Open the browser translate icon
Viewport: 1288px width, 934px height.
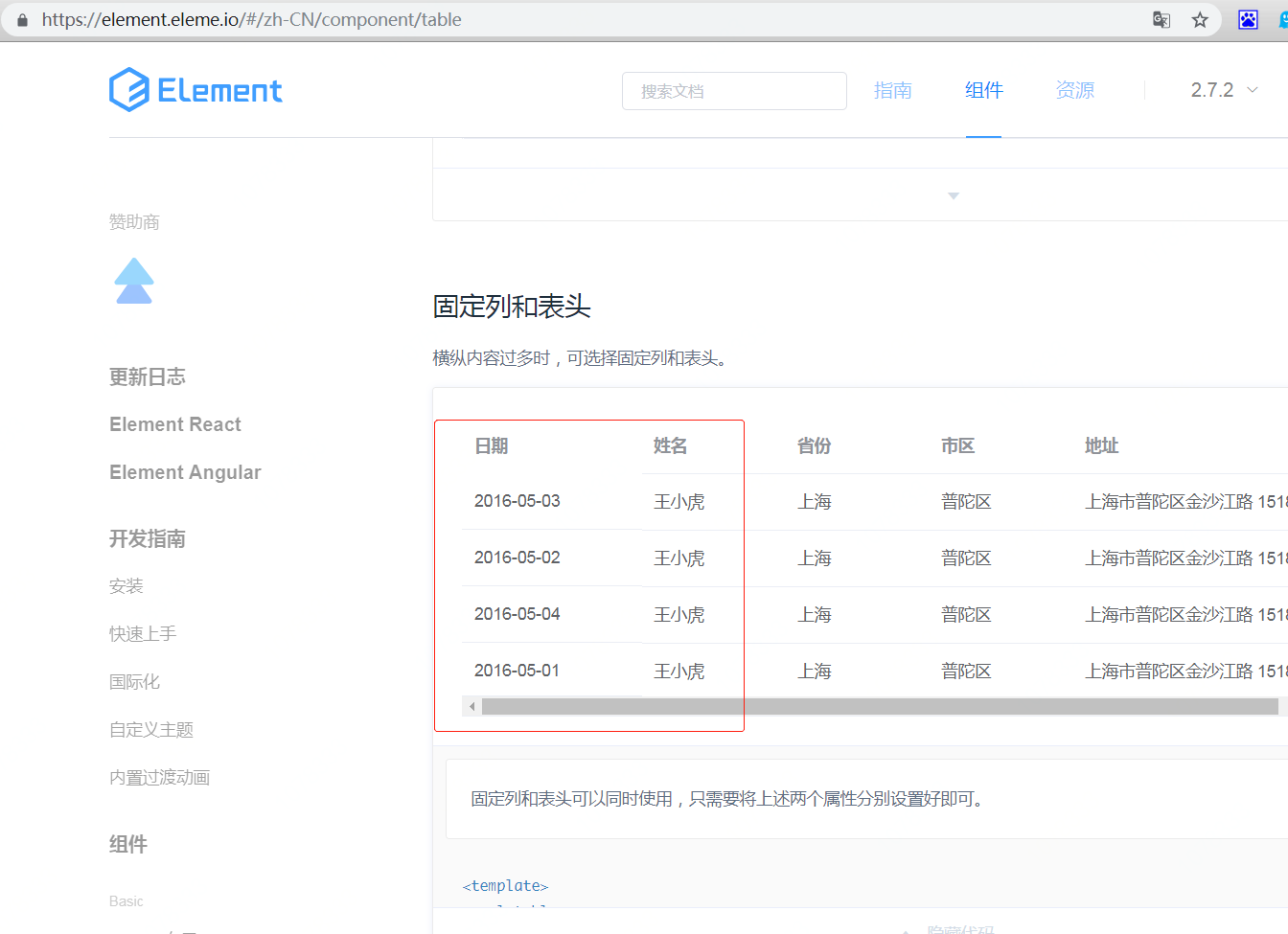point(1161,19)
